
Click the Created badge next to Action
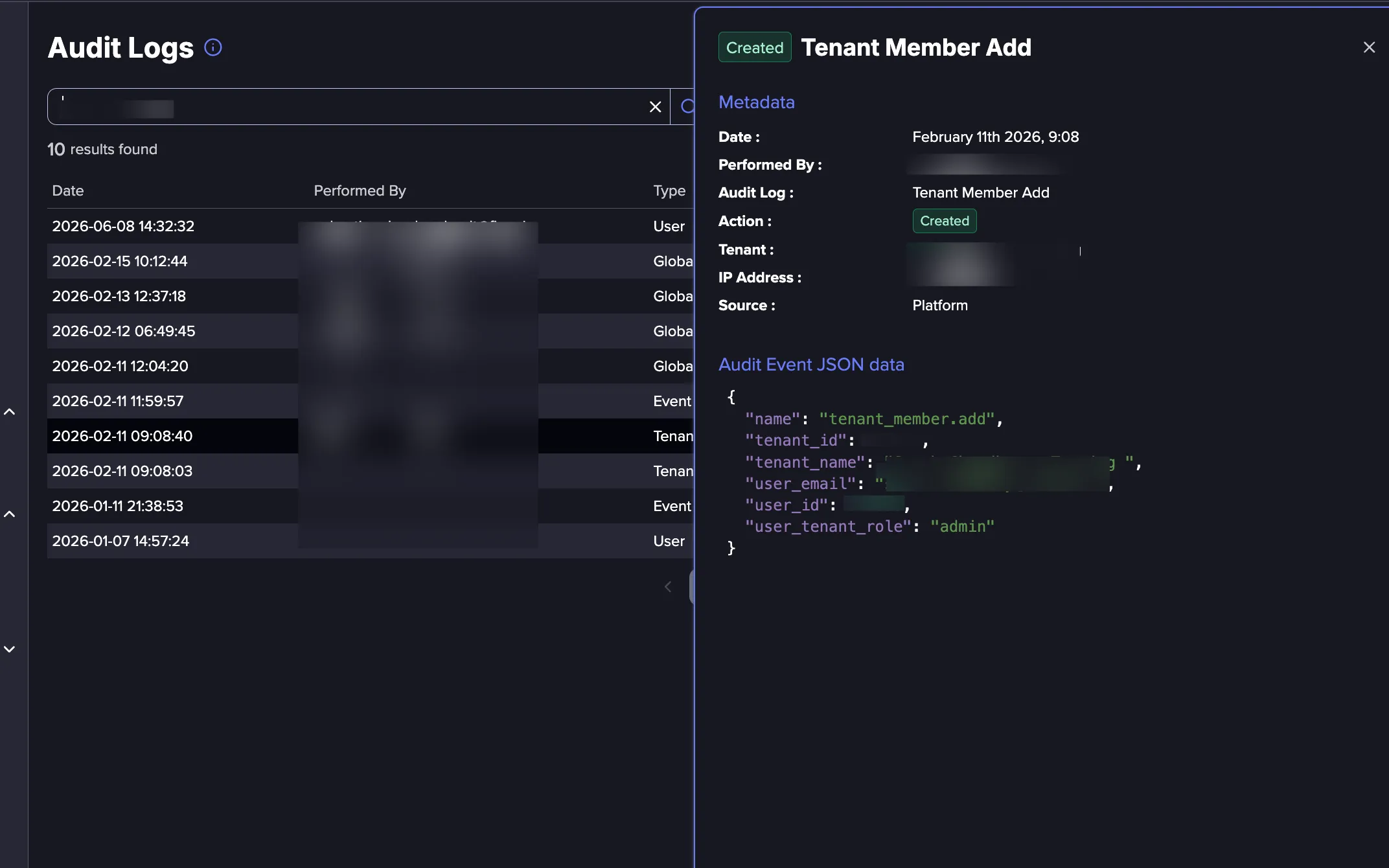point(945,221)
